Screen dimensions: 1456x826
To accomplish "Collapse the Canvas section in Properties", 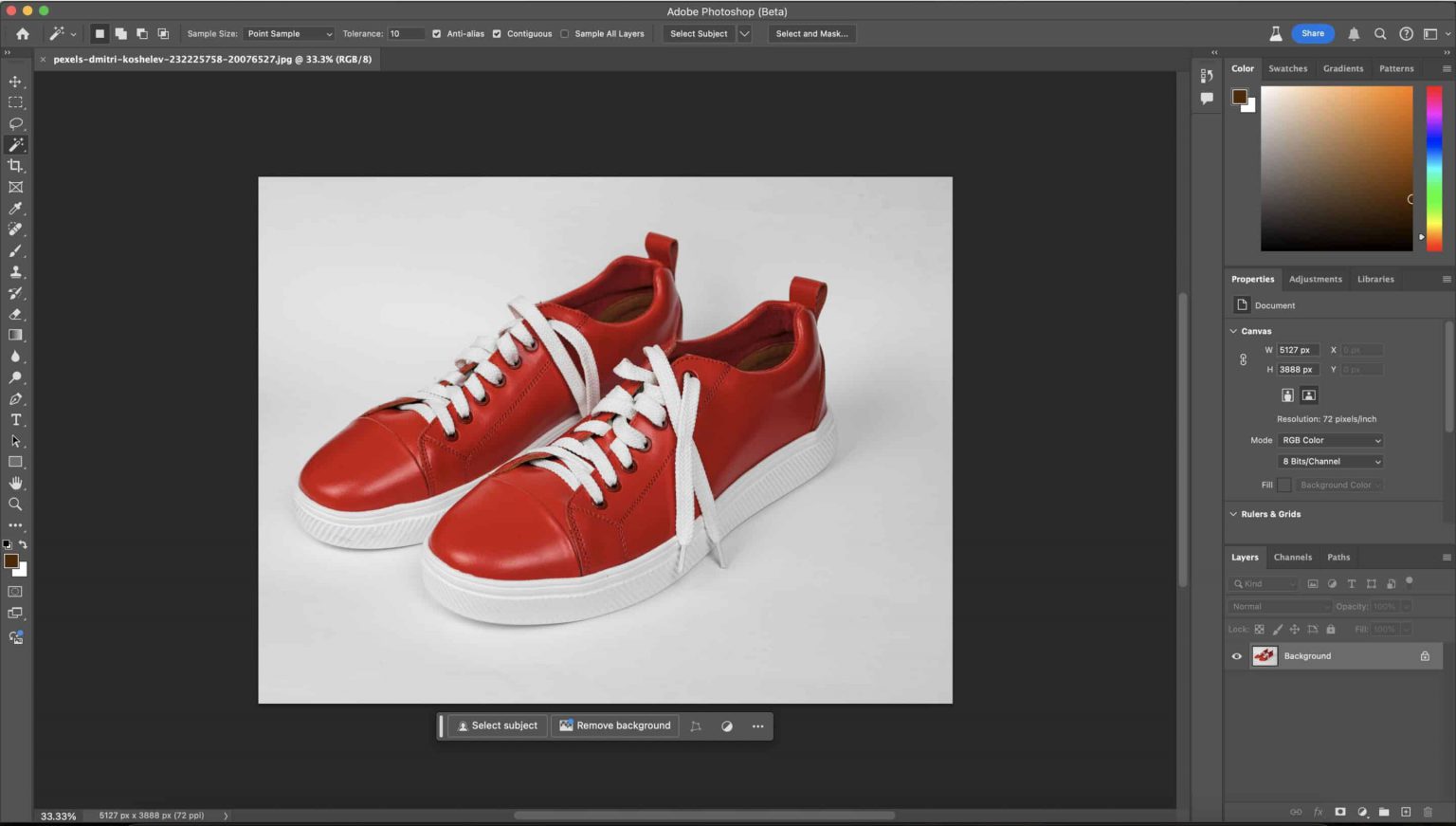I will pyautogui.click(x=1233, y=330).
